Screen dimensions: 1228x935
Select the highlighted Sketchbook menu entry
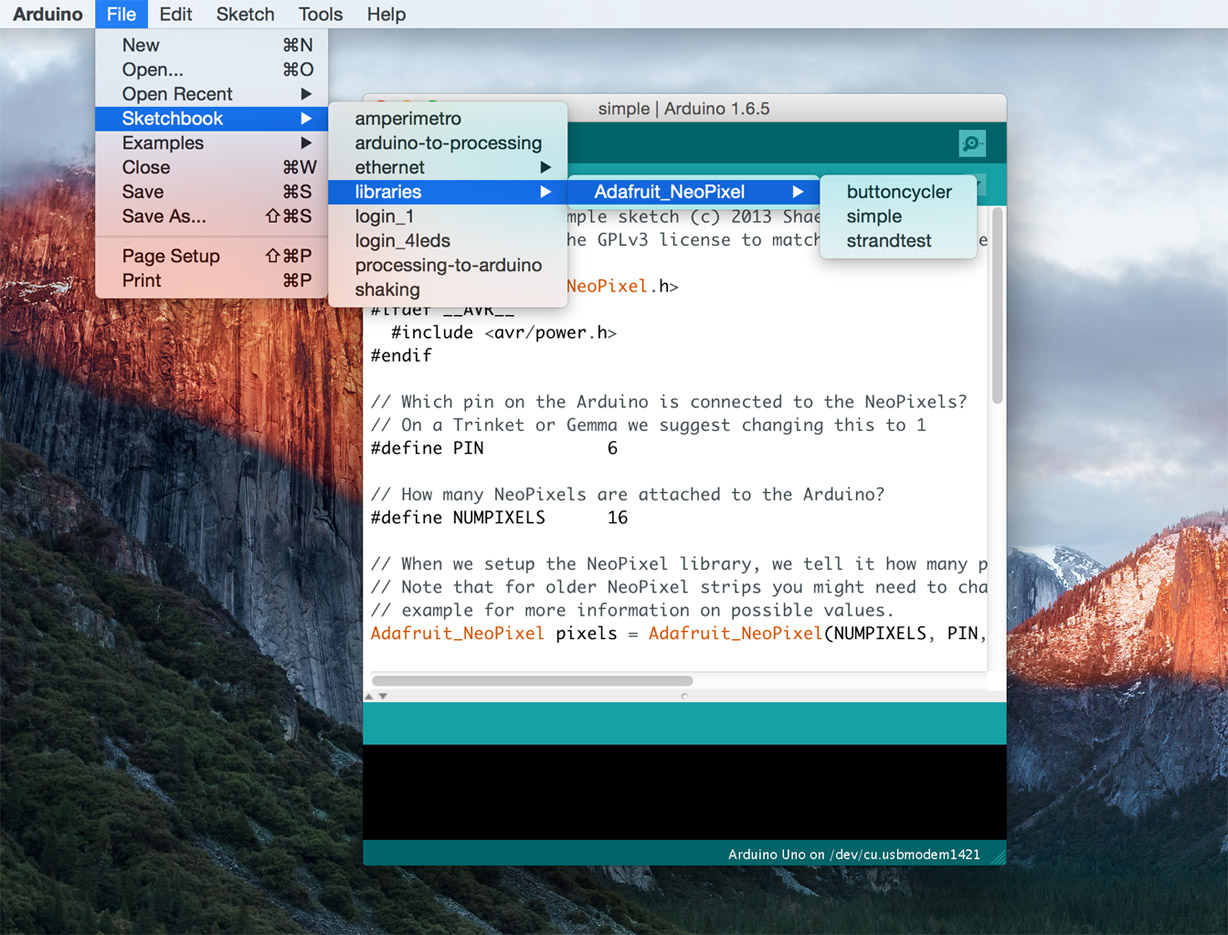pyautogui.click(x=212, y=118)
